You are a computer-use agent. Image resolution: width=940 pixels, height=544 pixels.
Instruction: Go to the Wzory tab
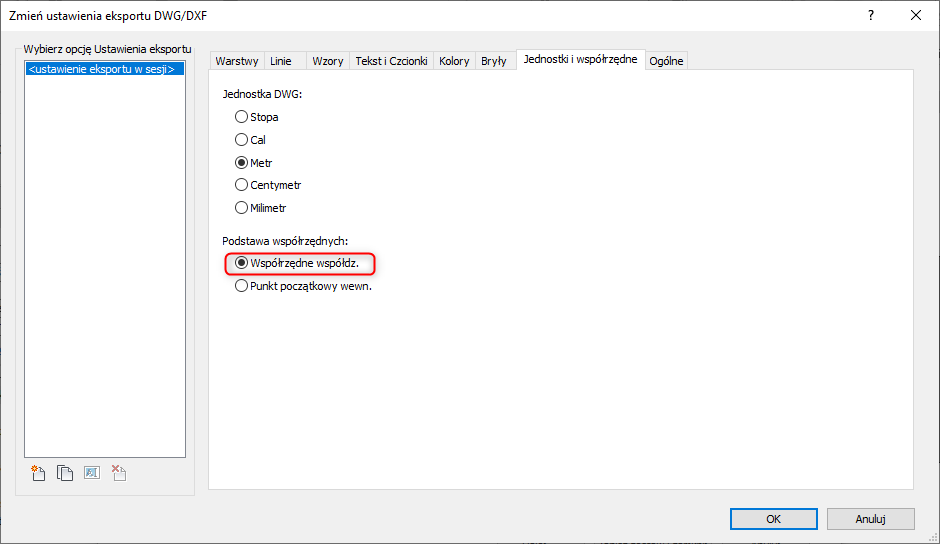tap(327, 61)
